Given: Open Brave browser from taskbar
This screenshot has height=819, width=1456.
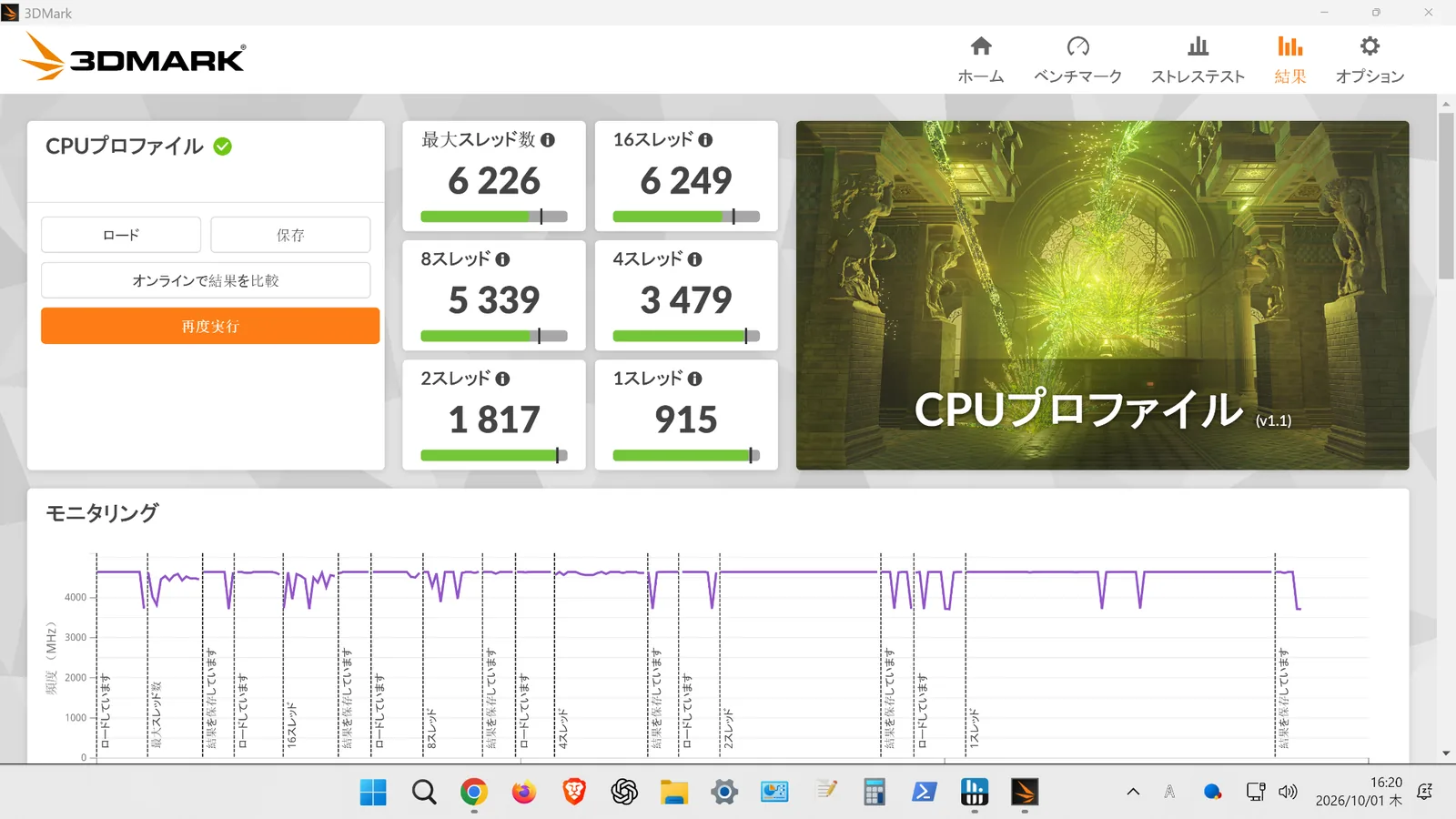Looking at the screenshot, I should click(x=573, y=793).
